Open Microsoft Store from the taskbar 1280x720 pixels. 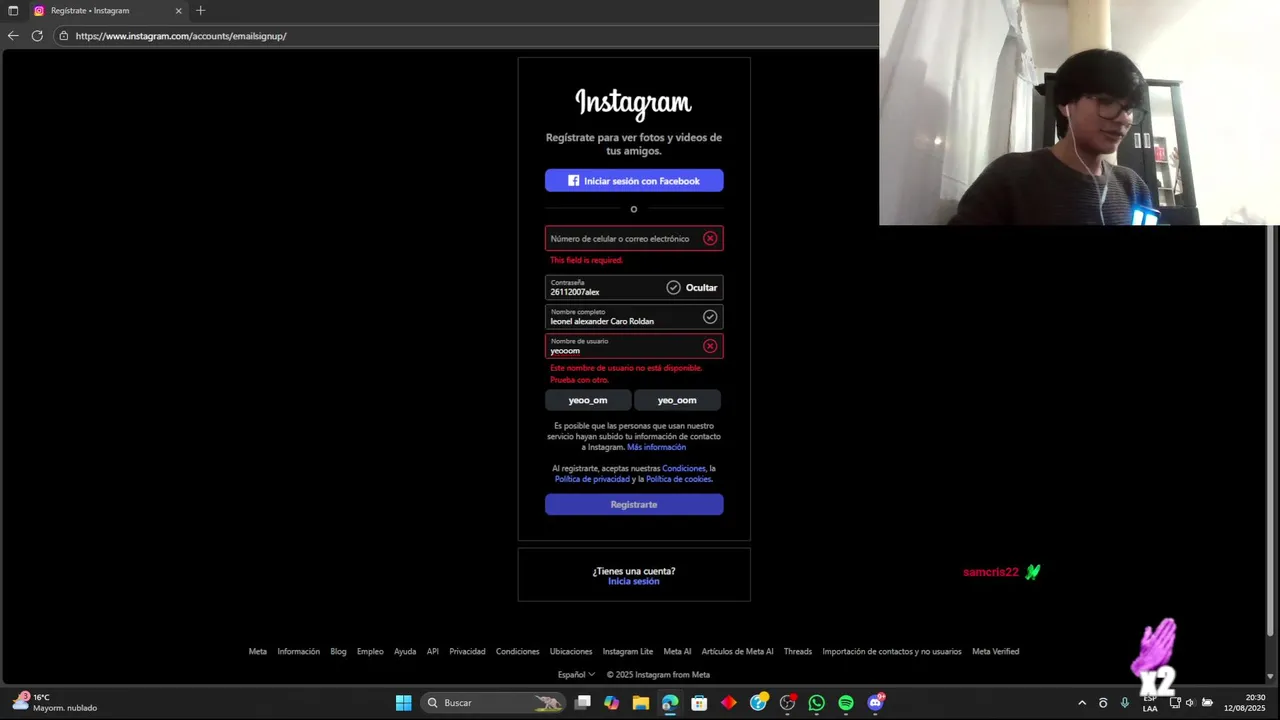[699, 703]
